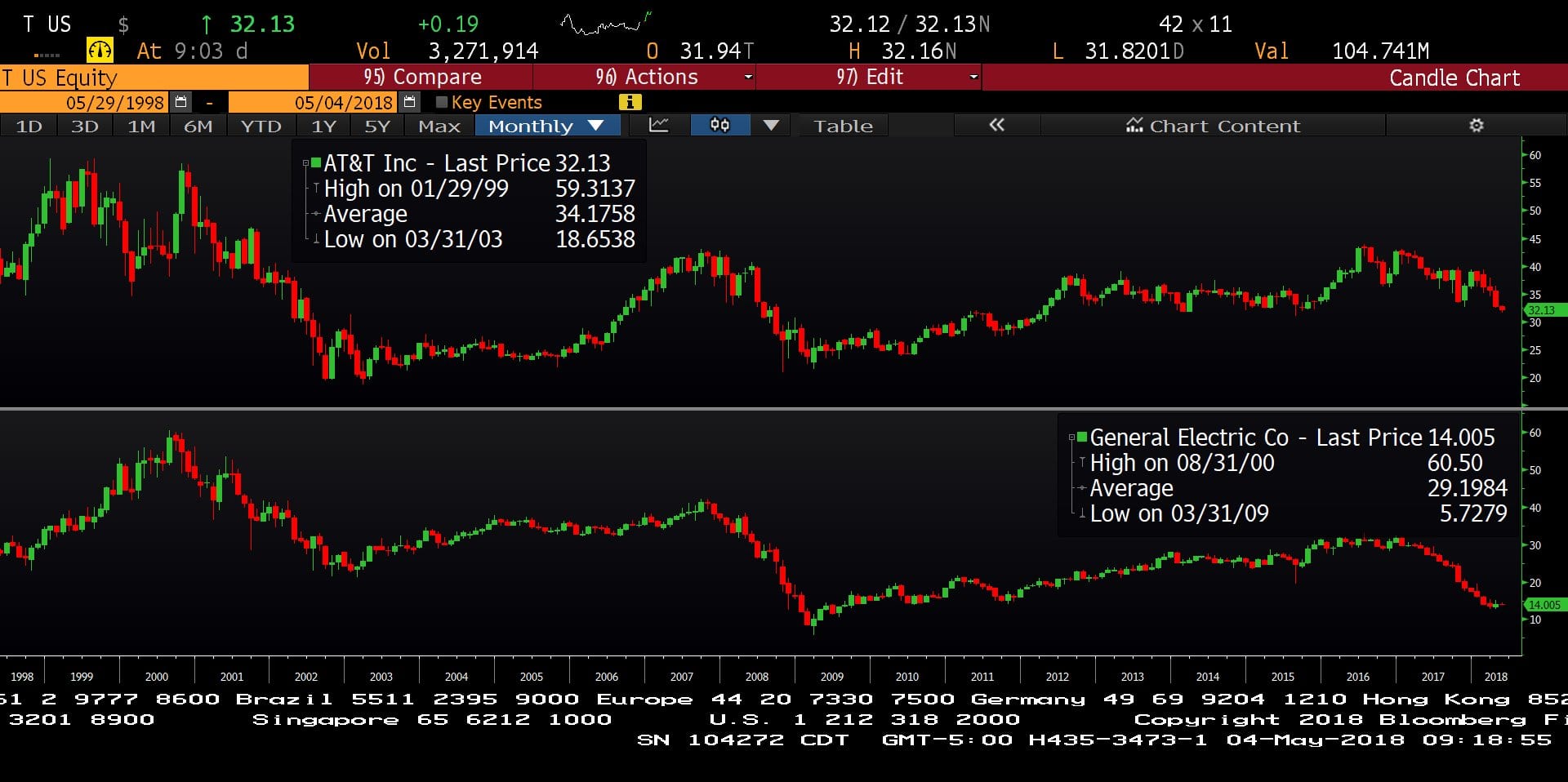Screen dimensions: 1568x782
Task: Select the YTD range tab
Action: [x=261, y=126]
